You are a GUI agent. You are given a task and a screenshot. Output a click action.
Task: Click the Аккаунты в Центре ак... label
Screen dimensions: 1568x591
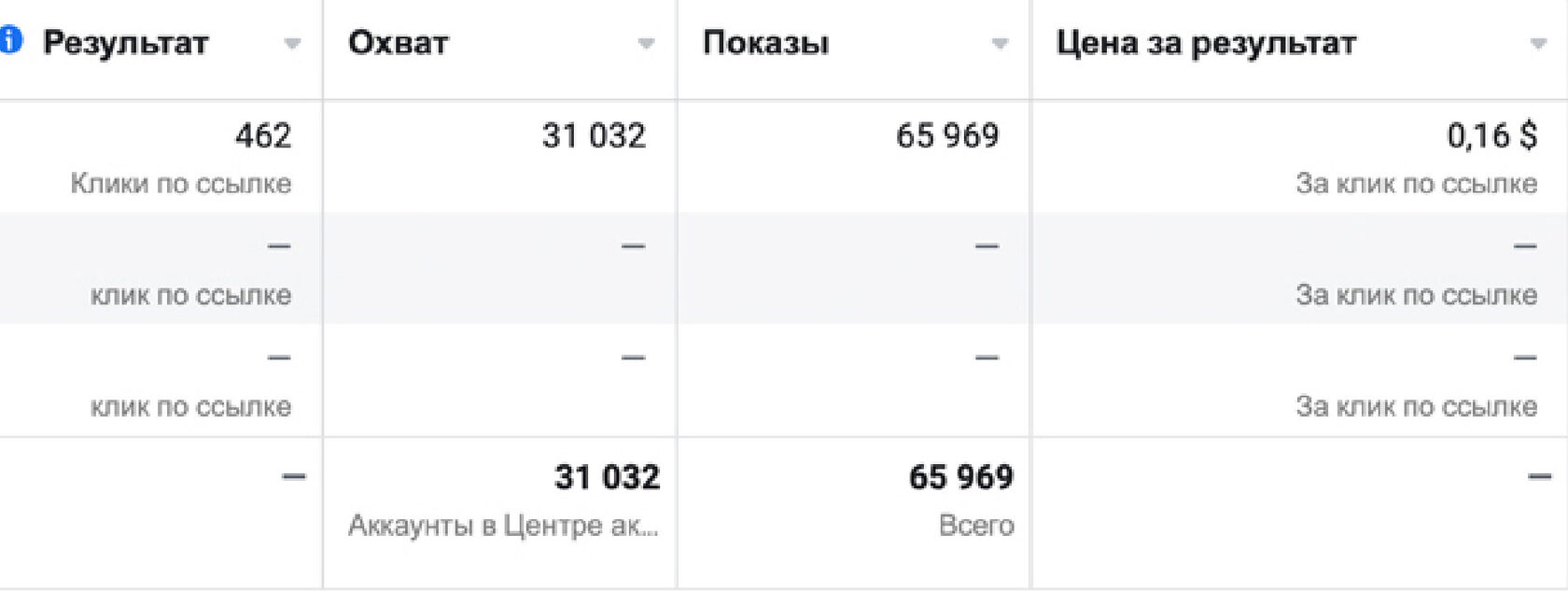504,526
